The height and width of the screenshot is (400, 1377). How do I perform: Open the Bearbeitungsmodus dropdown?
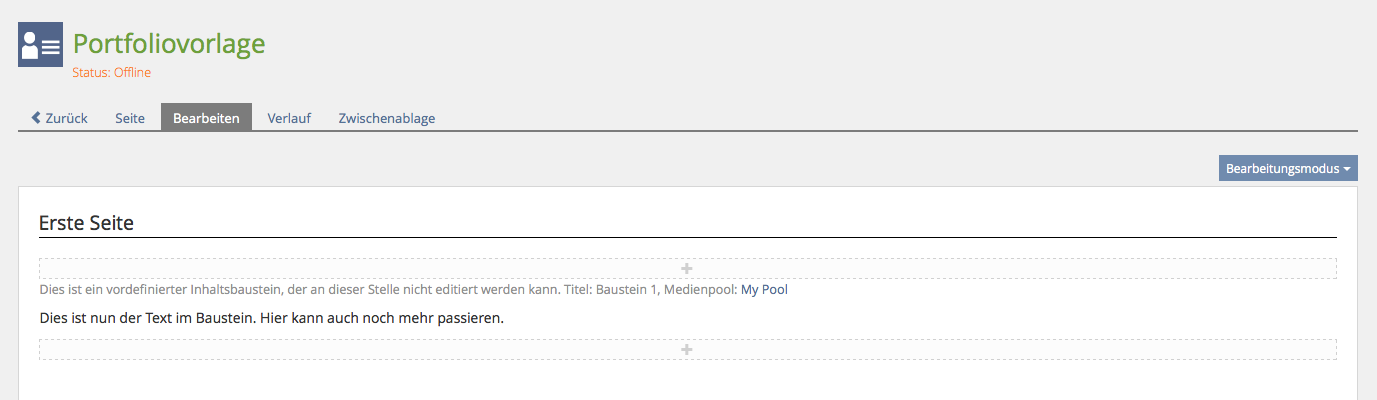[1282, 169]
